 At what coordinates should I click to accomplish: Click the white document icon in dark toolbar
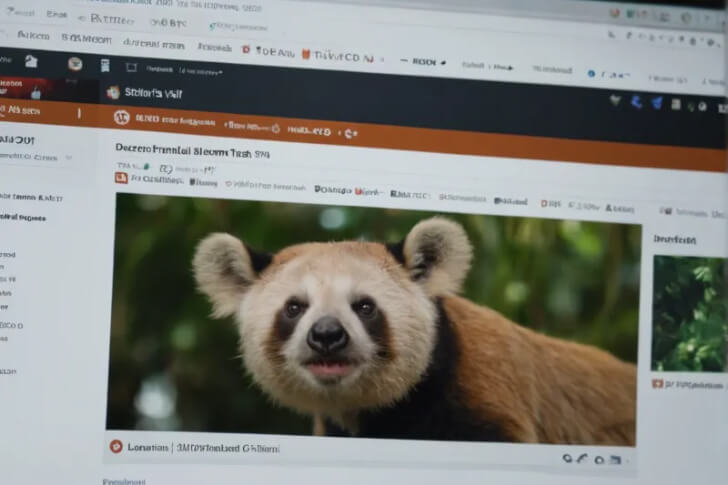click(104, 65)
